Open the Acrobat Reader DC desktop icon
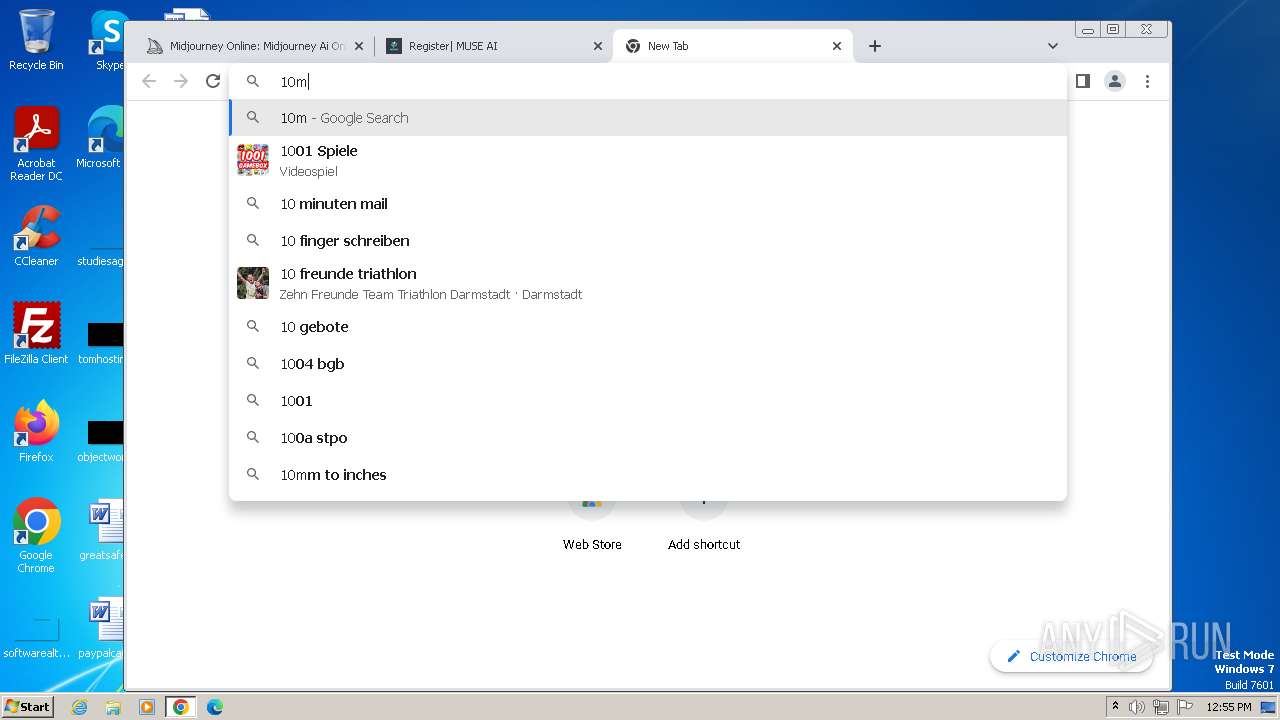Image resolution: width=1280 pixels, height=720 pixels. click(x=36, y=144)
